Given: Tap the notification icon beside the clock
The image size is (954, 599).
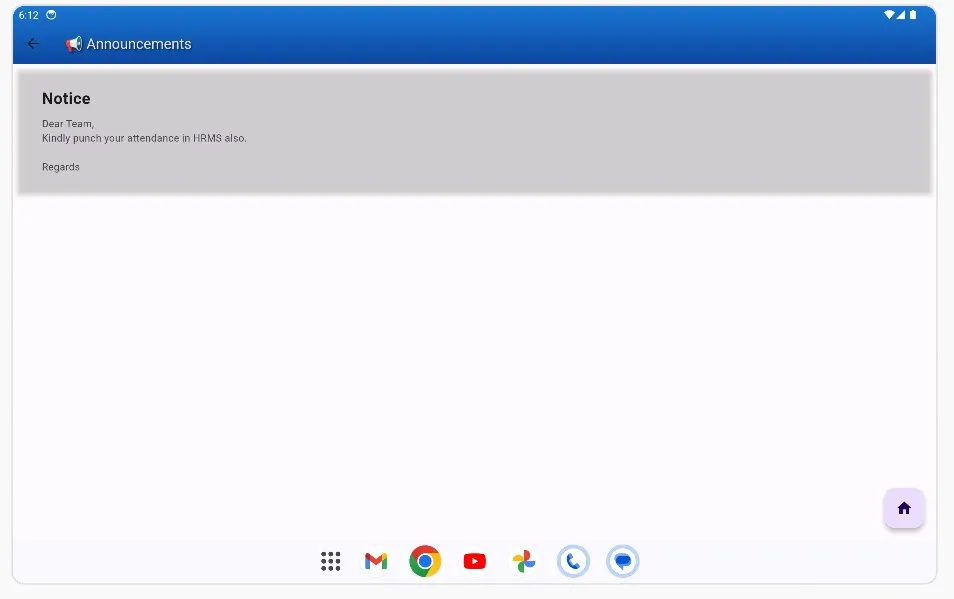Looking at the screenshot, I should [51, 15].
